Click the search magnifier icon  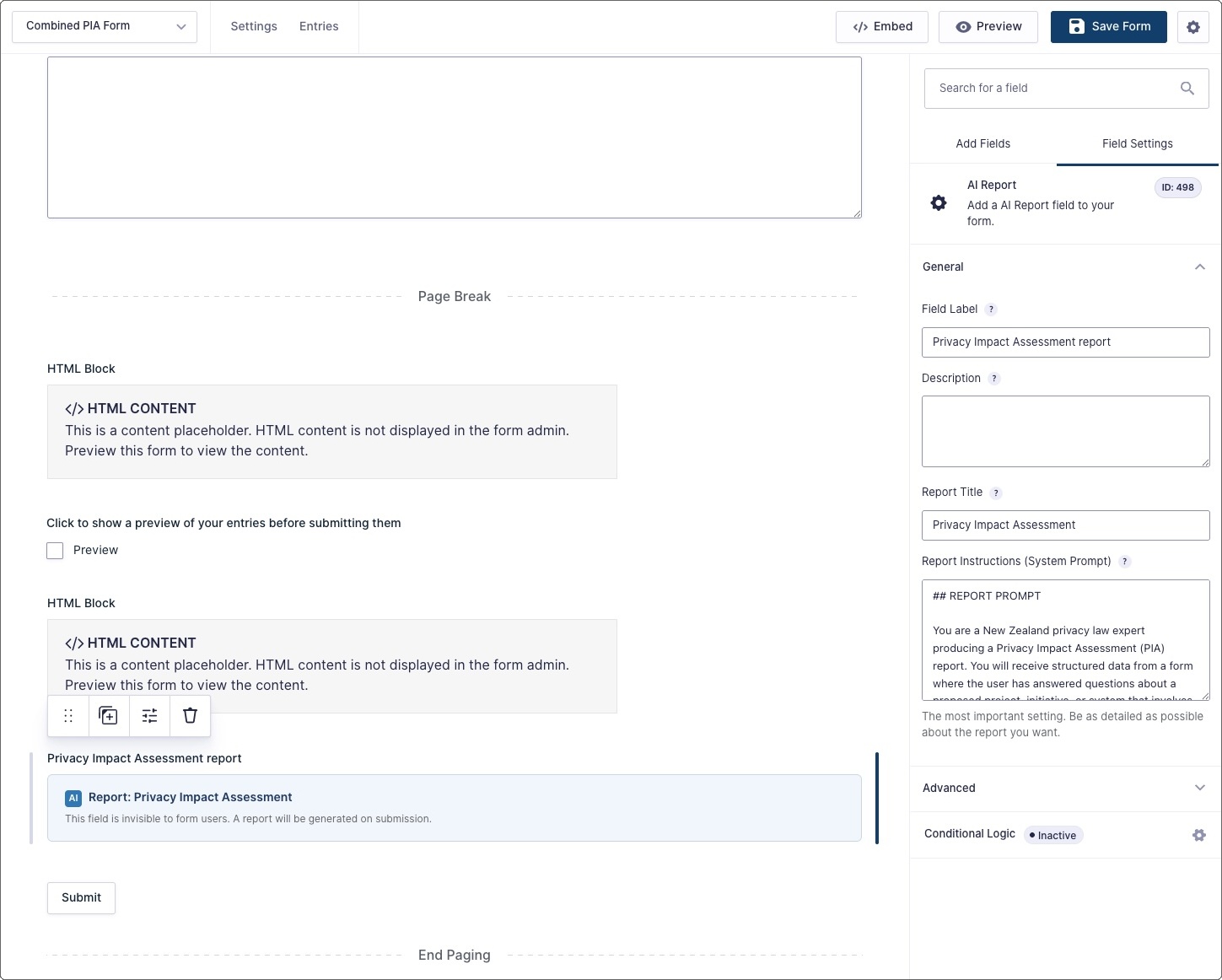pyautogui.click(x=1187, y=89)
